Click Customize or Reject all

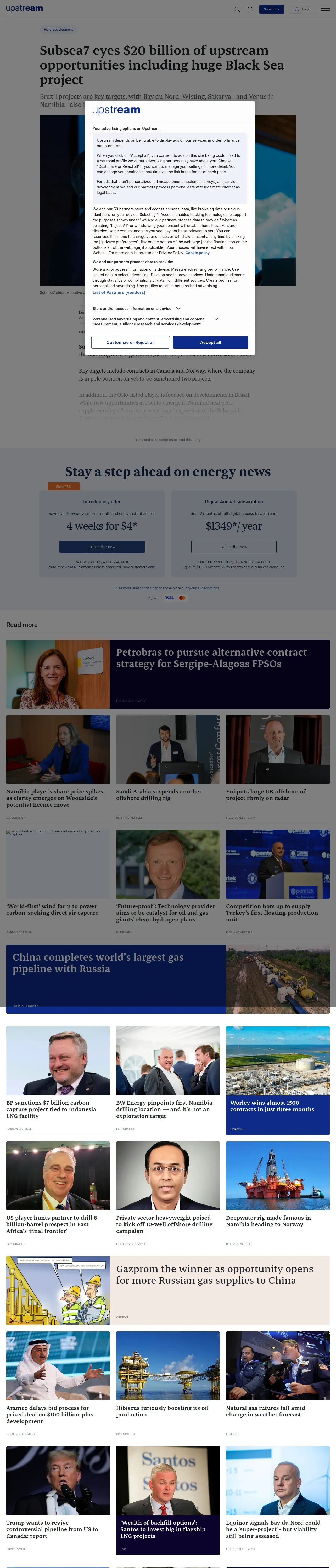tap(131, 342)
